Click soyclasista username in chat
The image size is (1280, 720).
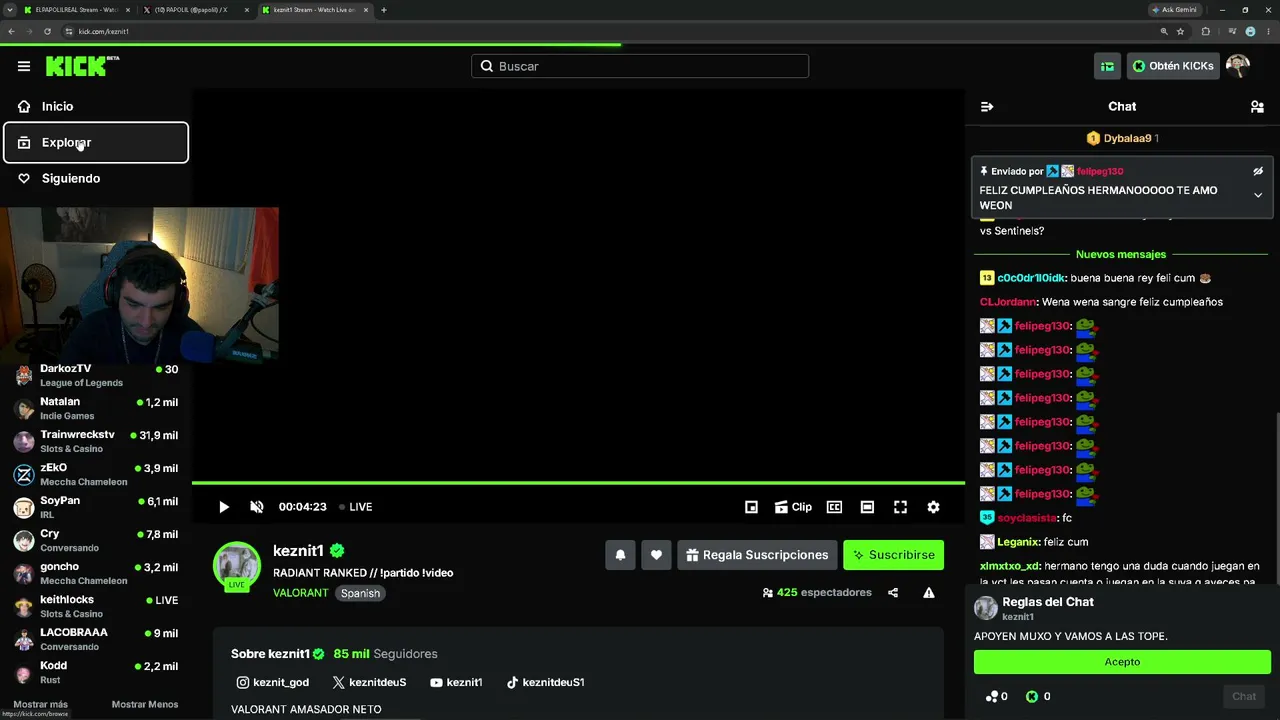coord(1027,518)
